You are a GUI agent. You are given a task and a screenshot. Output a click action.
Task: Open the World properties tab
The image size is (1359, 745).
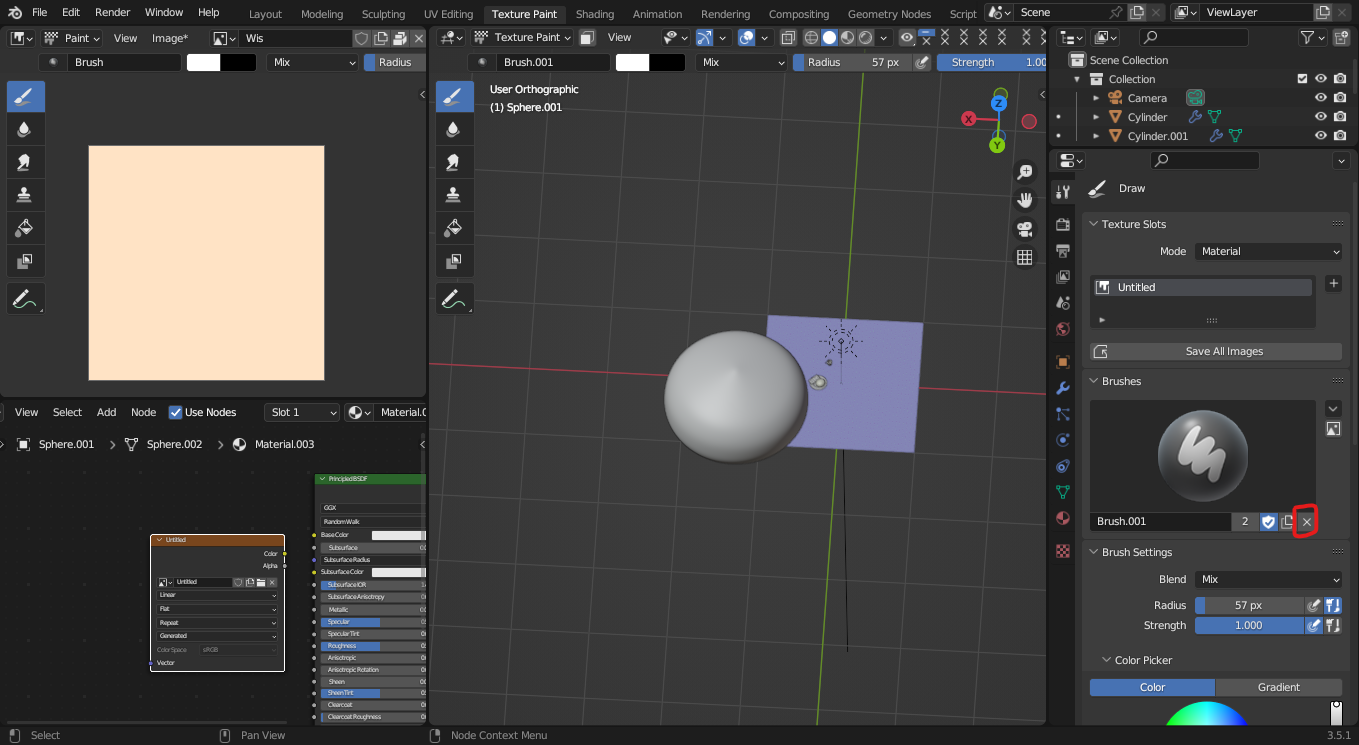(x=1063, y=329)
